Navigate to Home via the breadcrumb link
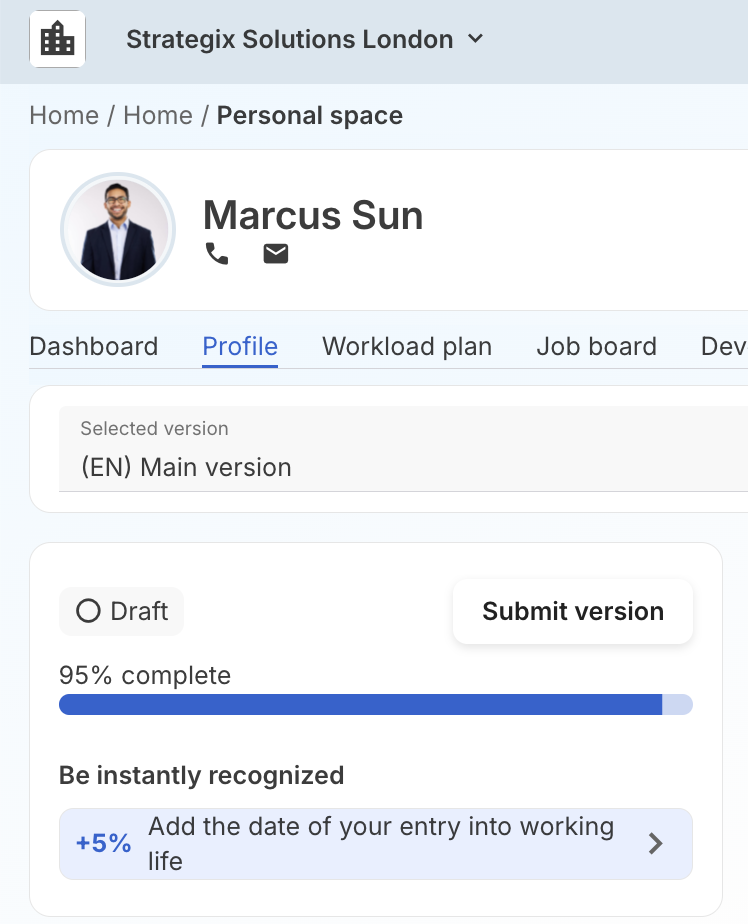Screen dimensions: 748x924 (64, 115)
